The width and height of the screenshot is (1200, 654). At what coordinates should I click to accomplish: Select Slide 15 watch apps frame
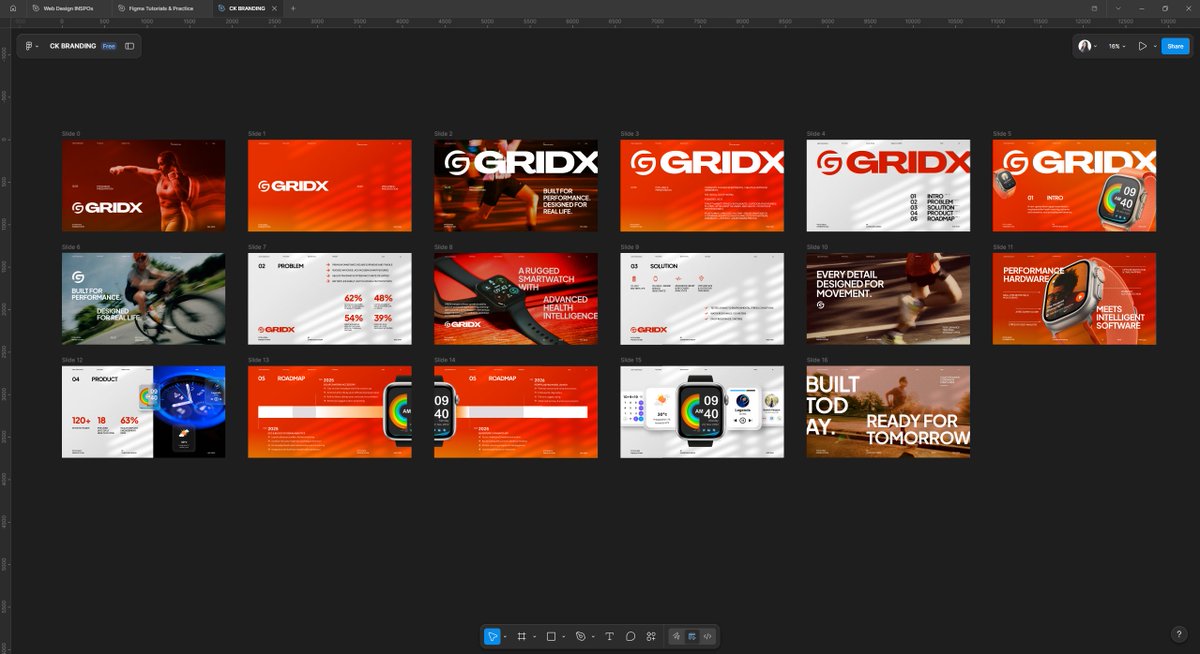702,412
